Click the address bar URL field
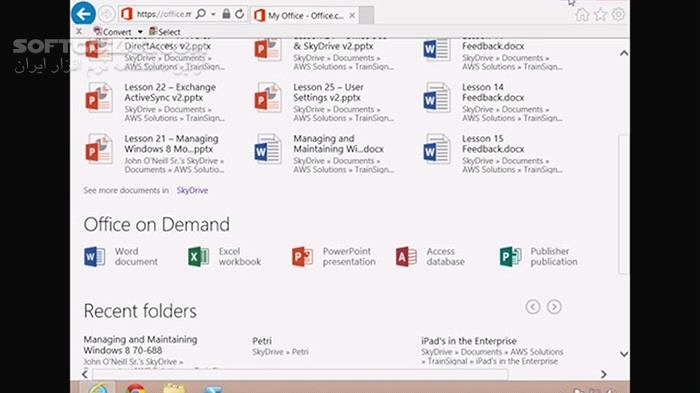 [x=163, y=14]
